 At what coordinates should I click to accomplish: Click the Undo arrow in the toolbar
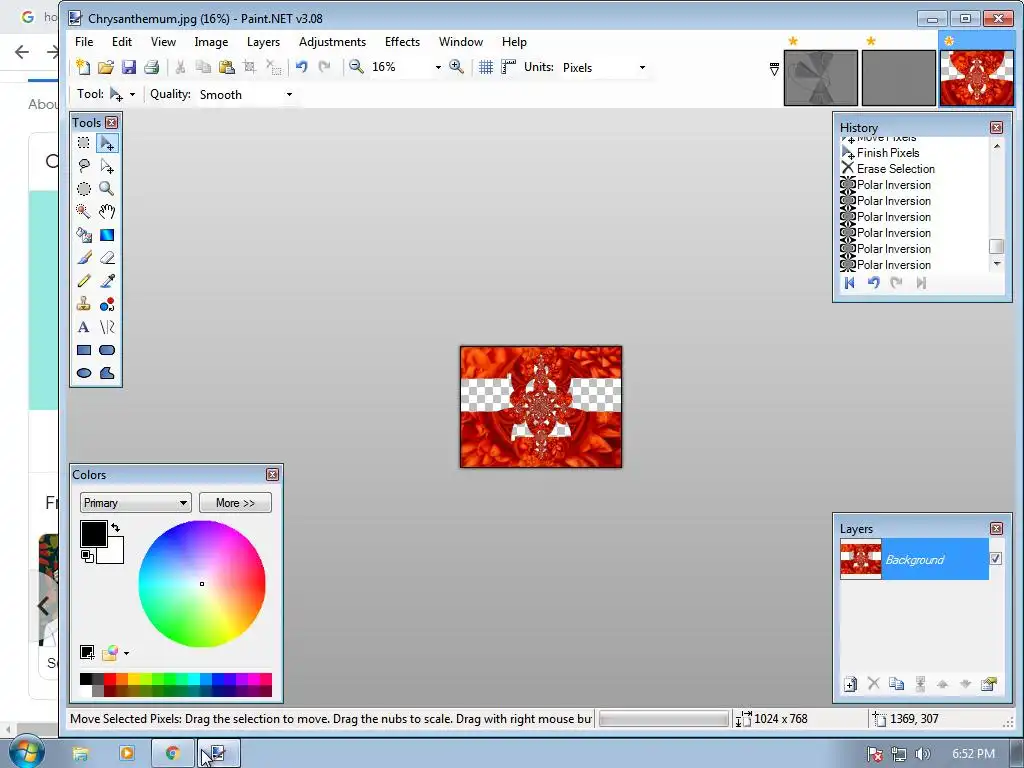[x=302, y=67]
